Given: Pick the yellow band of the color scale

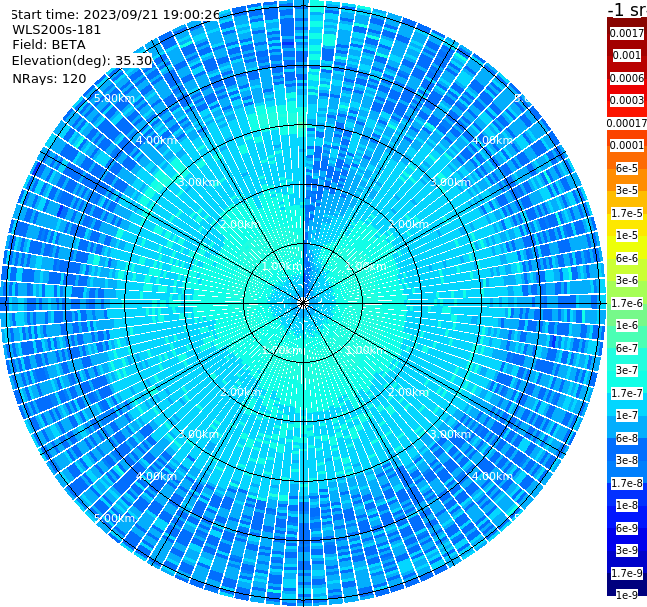Looking at the screenshot, I should click(x=627, y=247).
